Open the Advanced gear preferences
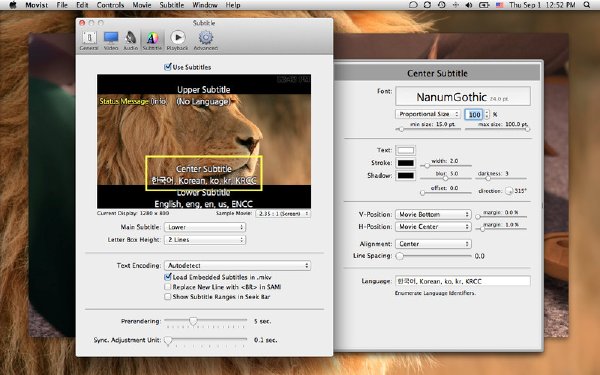The width and height of the screenshot is (600, 375). 205,41
